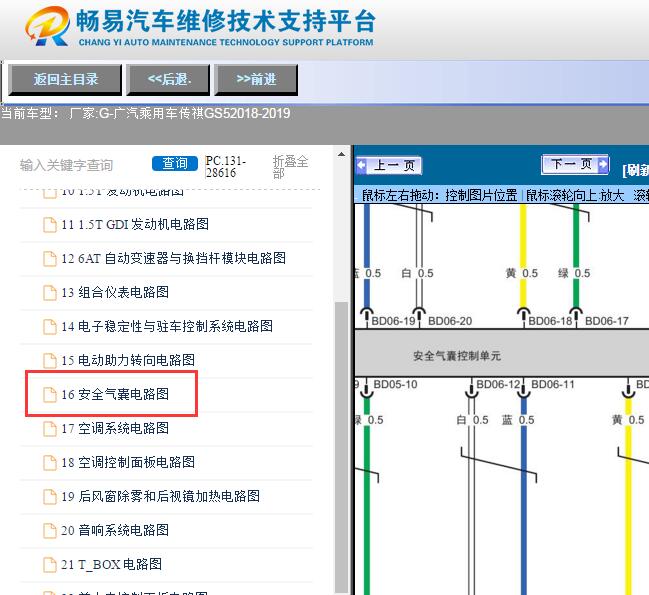
Task: Click the >>前进 forward button
Action: 256,79
